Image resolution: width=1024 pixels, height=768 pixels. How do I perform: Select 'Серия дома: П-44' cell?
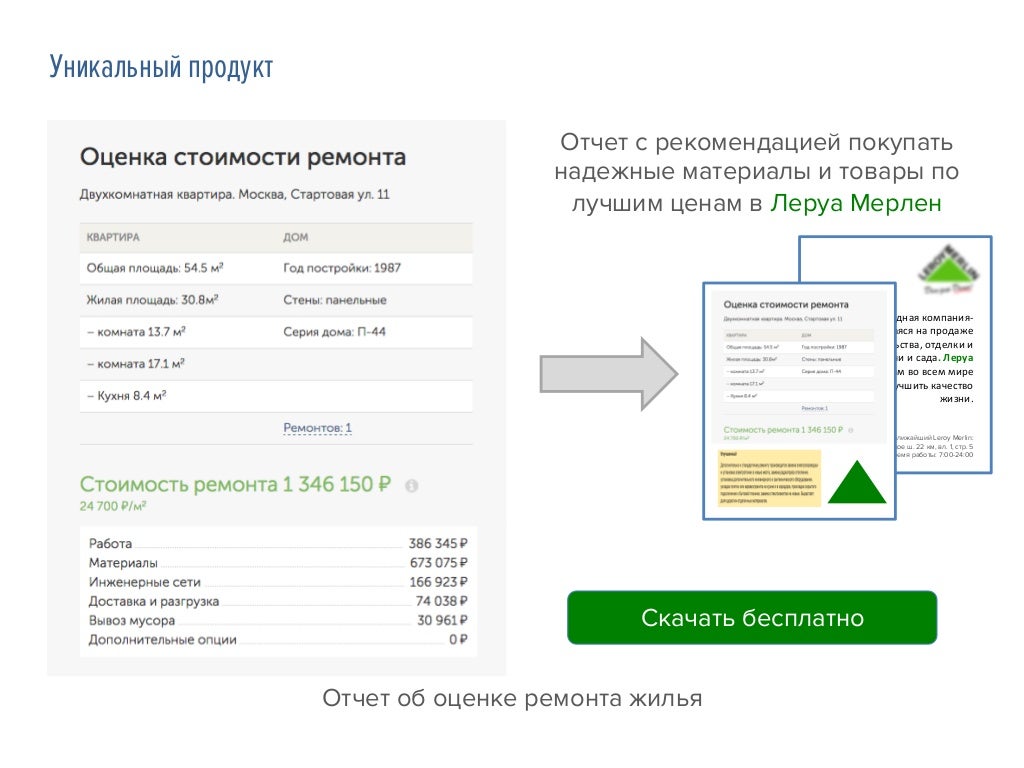[x=334, y=332]
